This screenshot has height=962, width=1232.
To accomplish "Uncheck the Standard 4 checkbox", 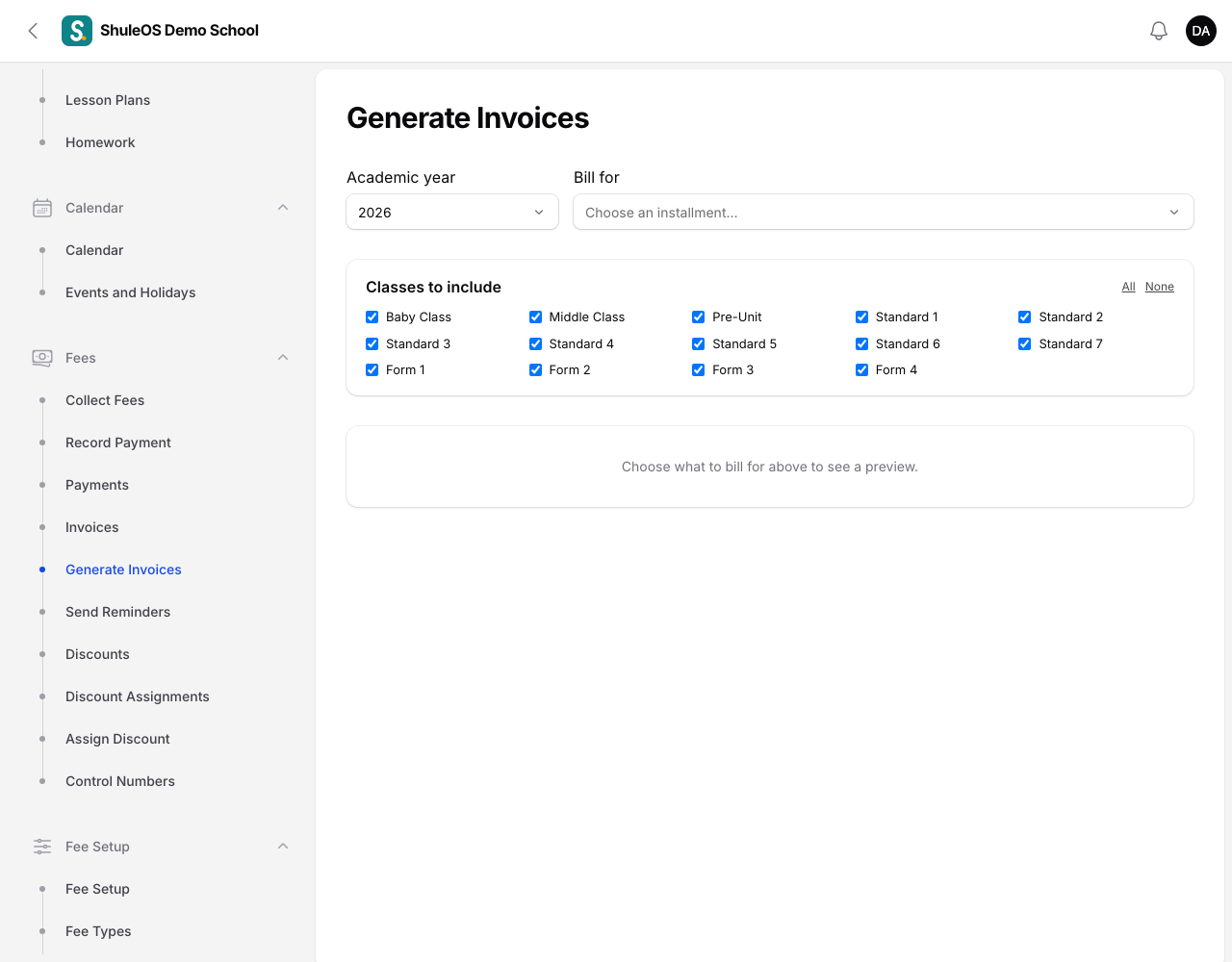I will tap(536, 344).
